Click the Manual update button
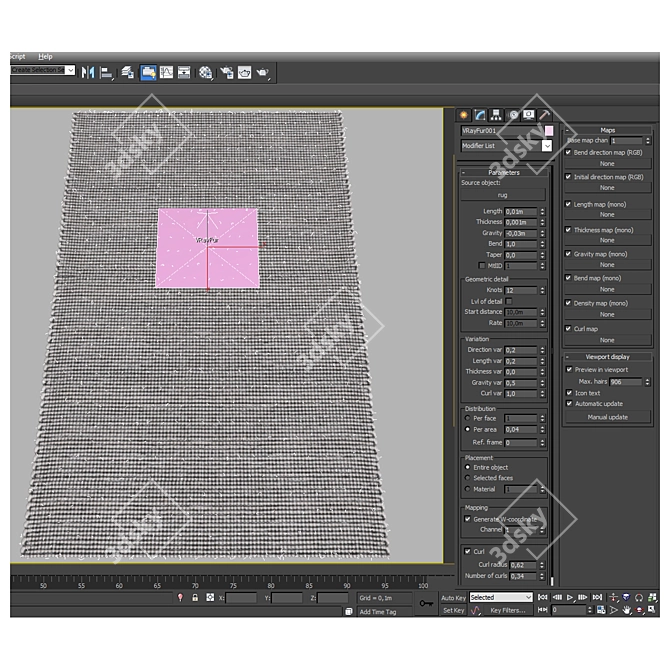Viewport: 670px width, 670px height. coord(607,417)
